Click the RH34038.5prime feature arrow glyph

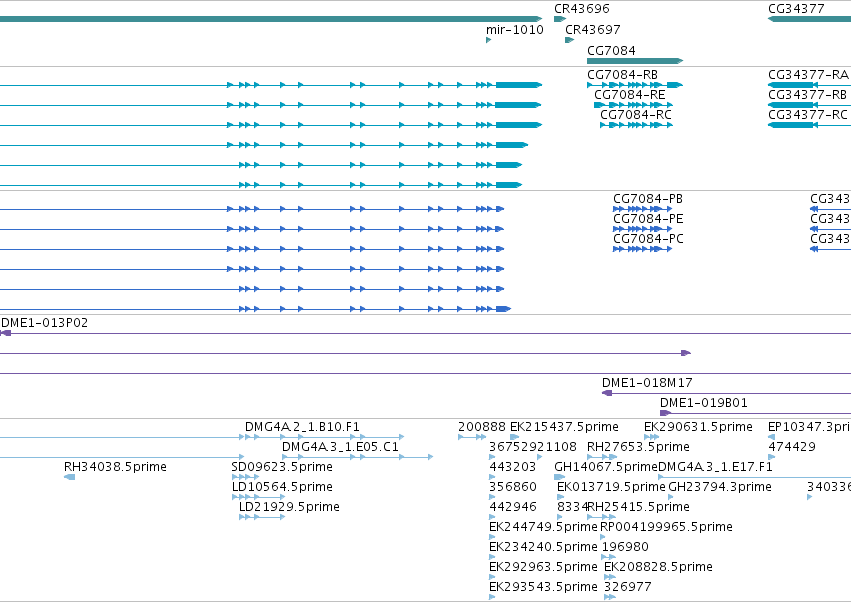tap(69, 477)
